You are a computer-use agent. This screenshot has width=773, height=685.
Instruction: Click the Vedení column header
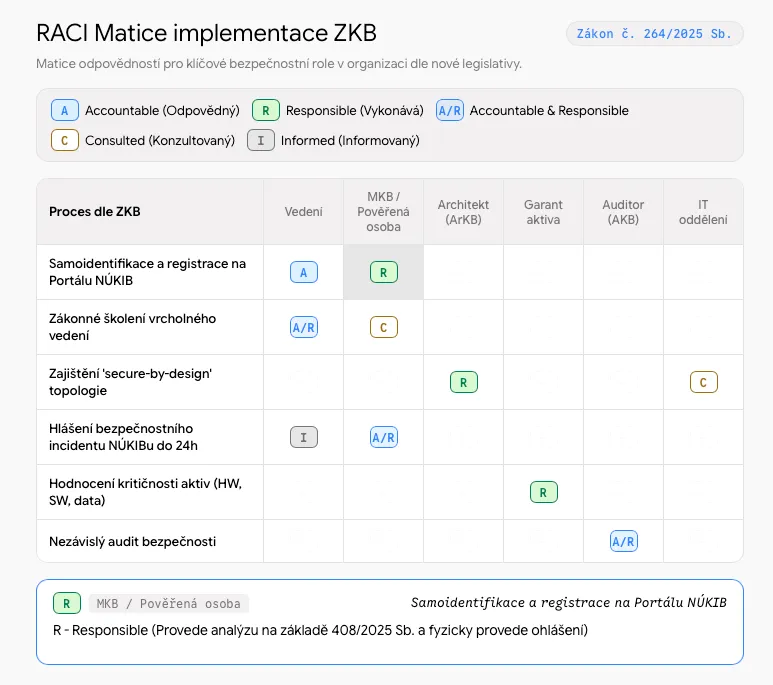point(303,212)
